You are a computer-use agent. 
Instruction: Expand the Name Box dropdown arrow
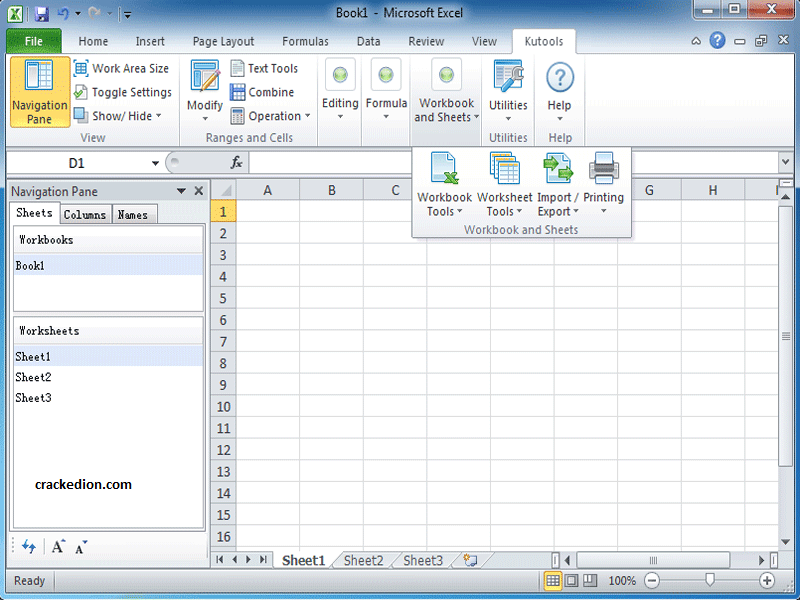155,163
